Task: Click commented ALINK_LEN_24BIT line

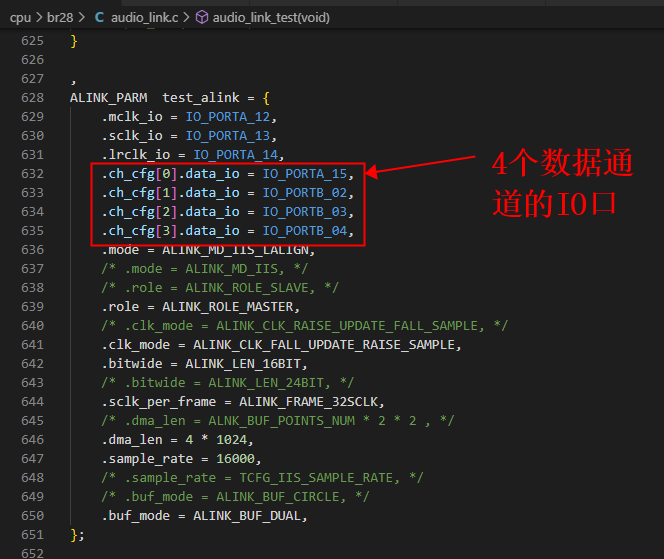Action: [227, 383]
